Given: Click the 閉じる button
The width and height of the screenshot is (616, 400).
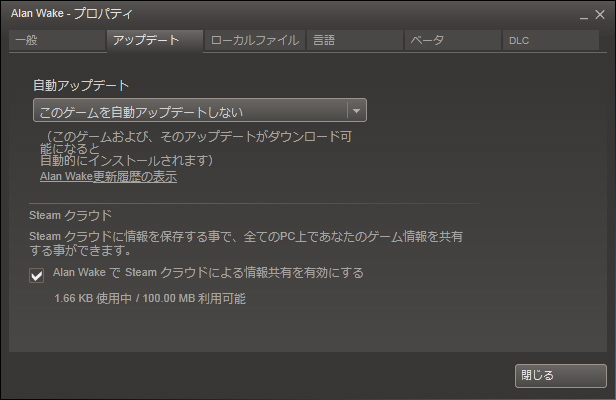Looking at the screenshot, I should point(561,376).
